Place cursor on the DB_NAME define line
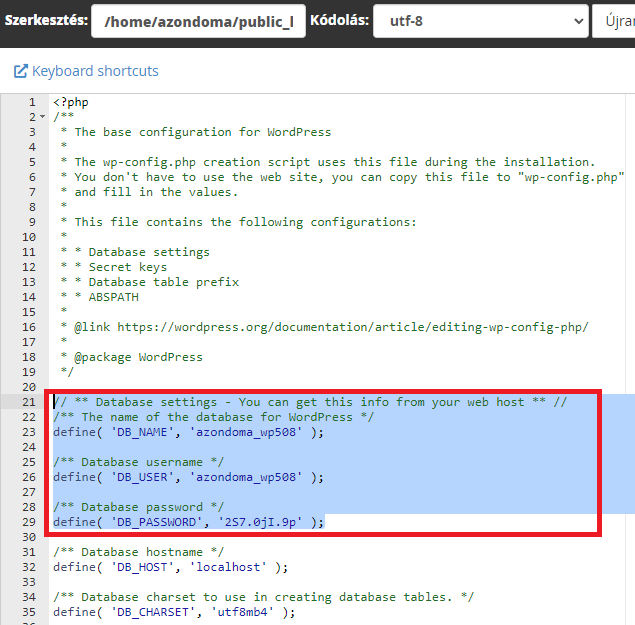 coord(189,432)
